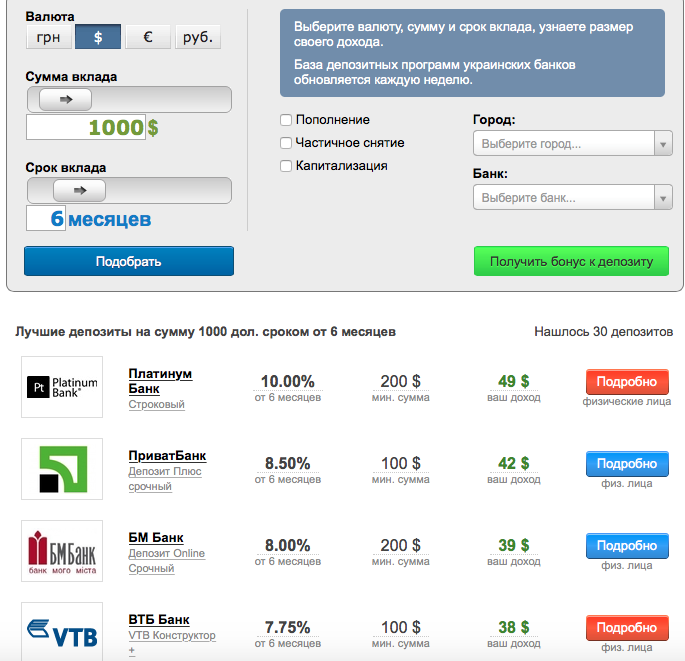
Task: Select the euro currency option
Action: coord(148,37)
